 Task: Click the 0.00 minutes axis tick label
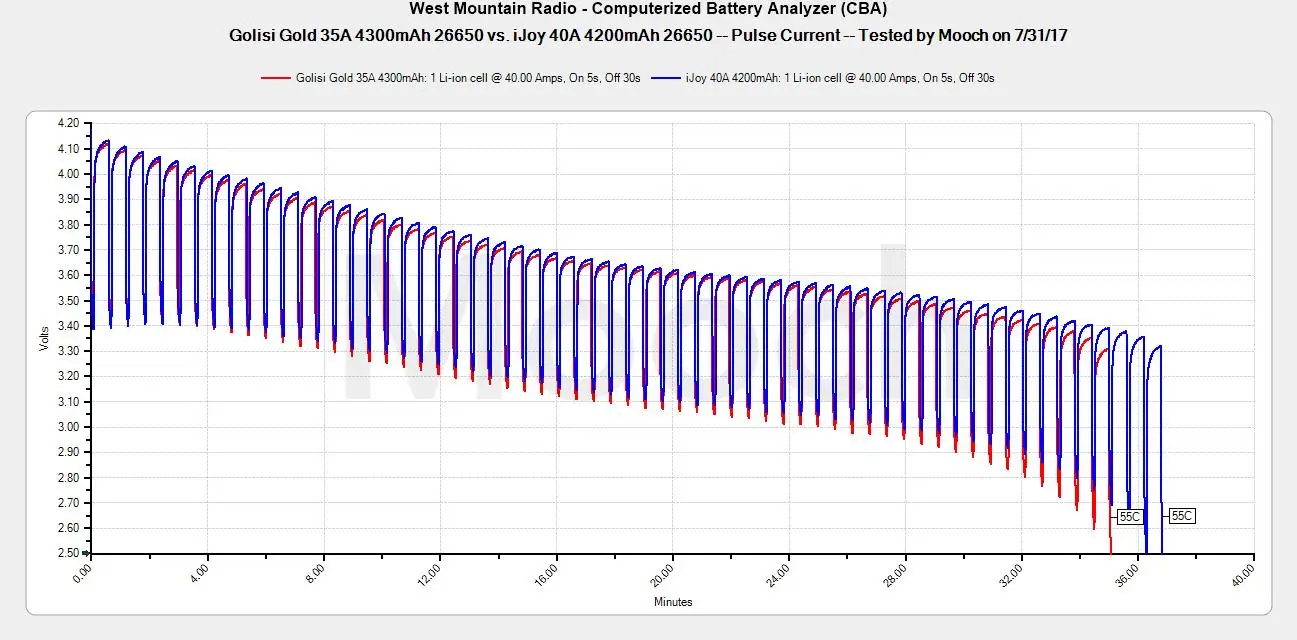coord(83,572)
